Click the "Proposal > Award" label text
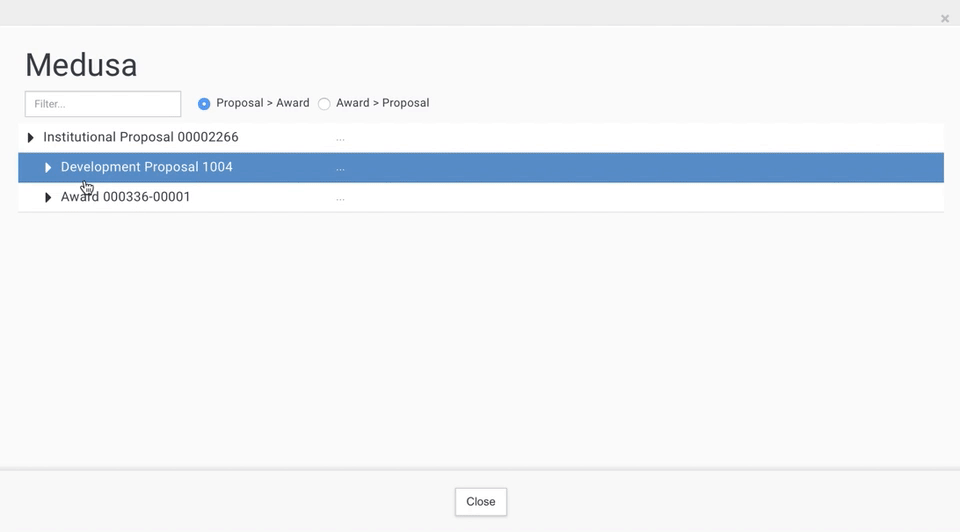Screen dimensions: 960x532 click(262, 103)
